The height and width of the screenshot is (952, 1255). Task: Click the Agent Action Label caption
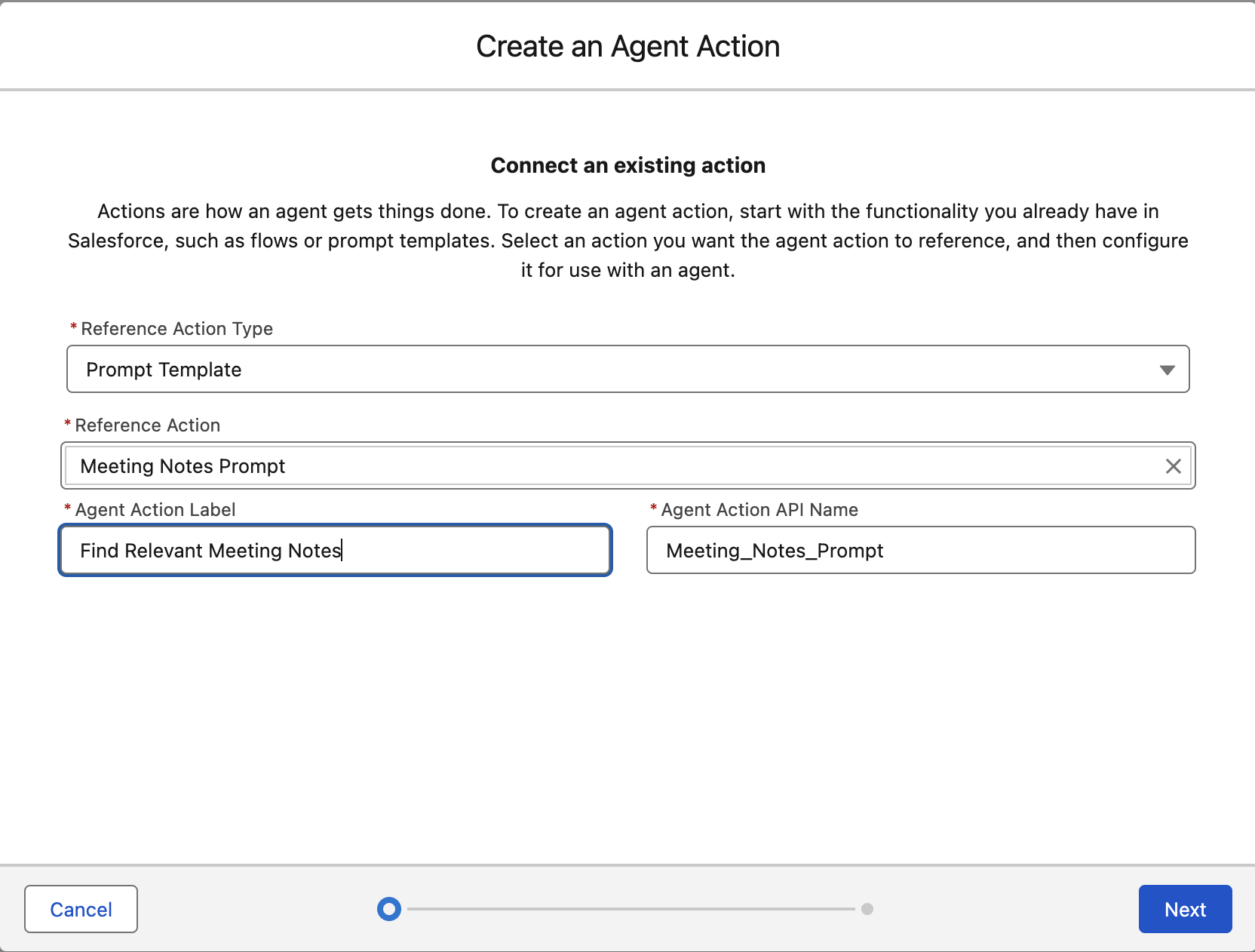155,510
